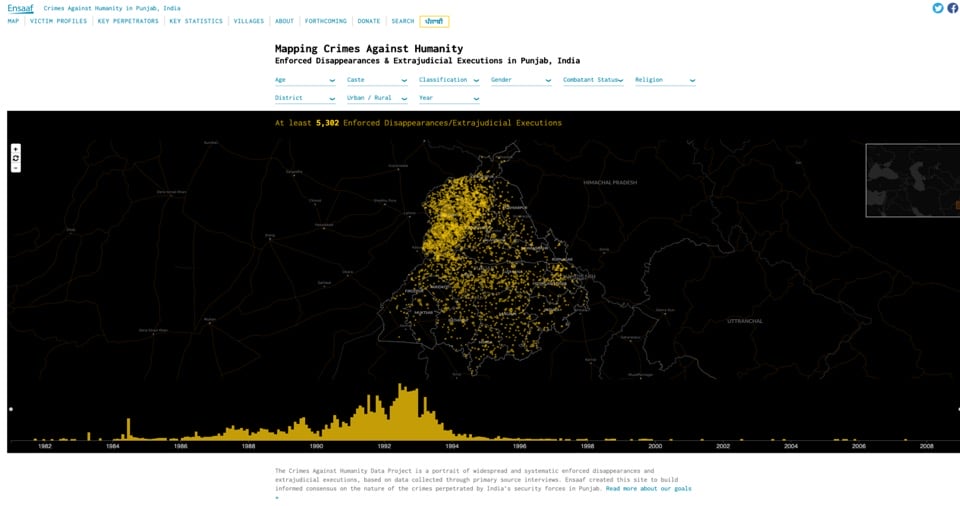Click the Ensaaf logo
Viewport: 960px width, 506px height.
(x=20, y=8)
